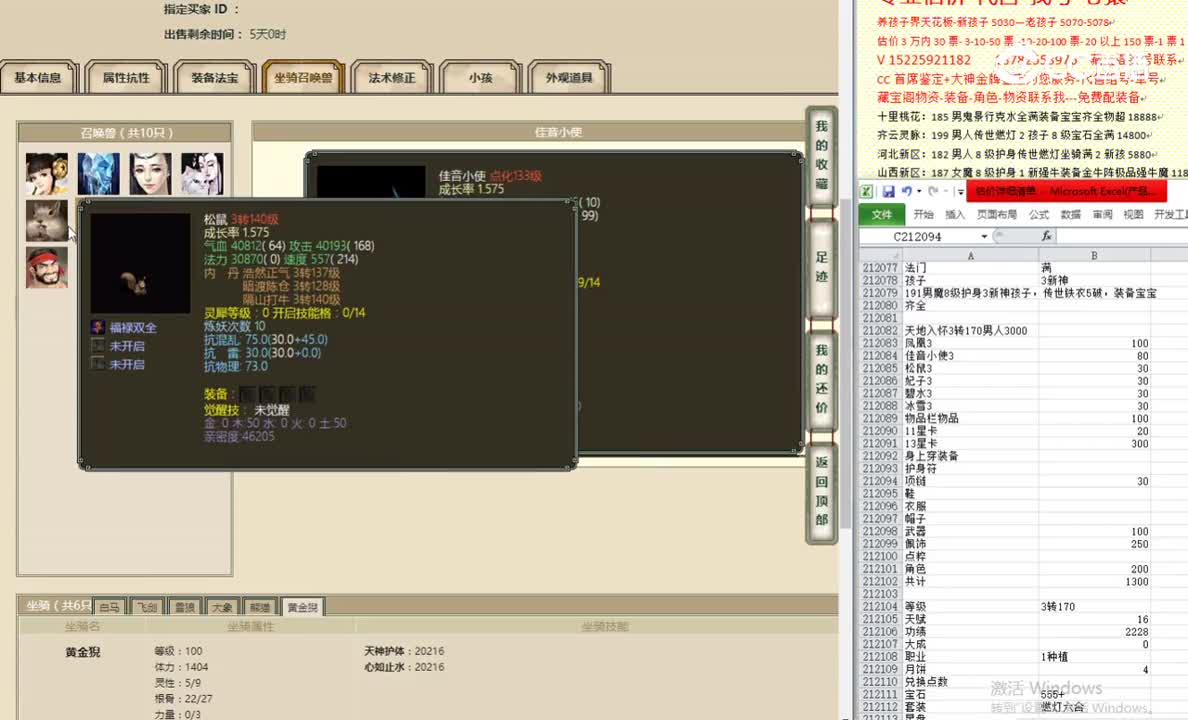
Task: Select Excel column B header
Action: click(1094, 256)
